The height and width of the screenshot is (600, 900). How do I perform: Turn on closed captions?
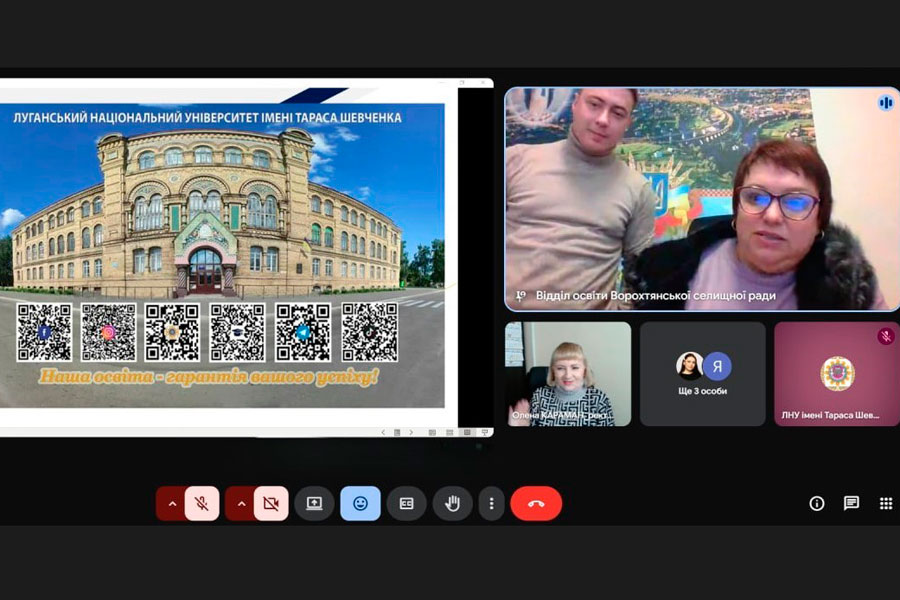coord(406,504)
